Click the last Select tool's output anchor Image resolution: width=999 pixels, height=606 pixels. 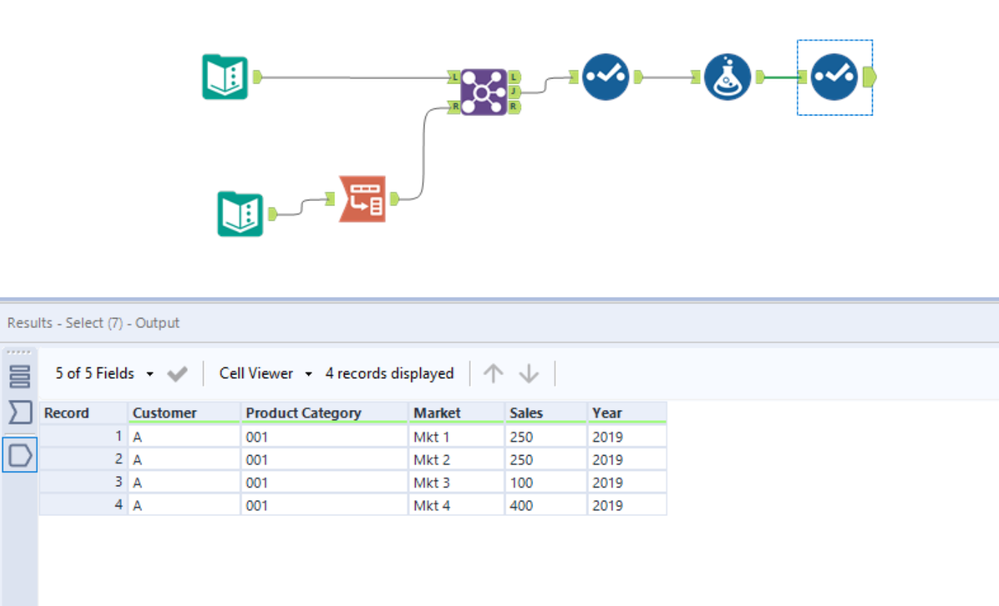point(870,77)
